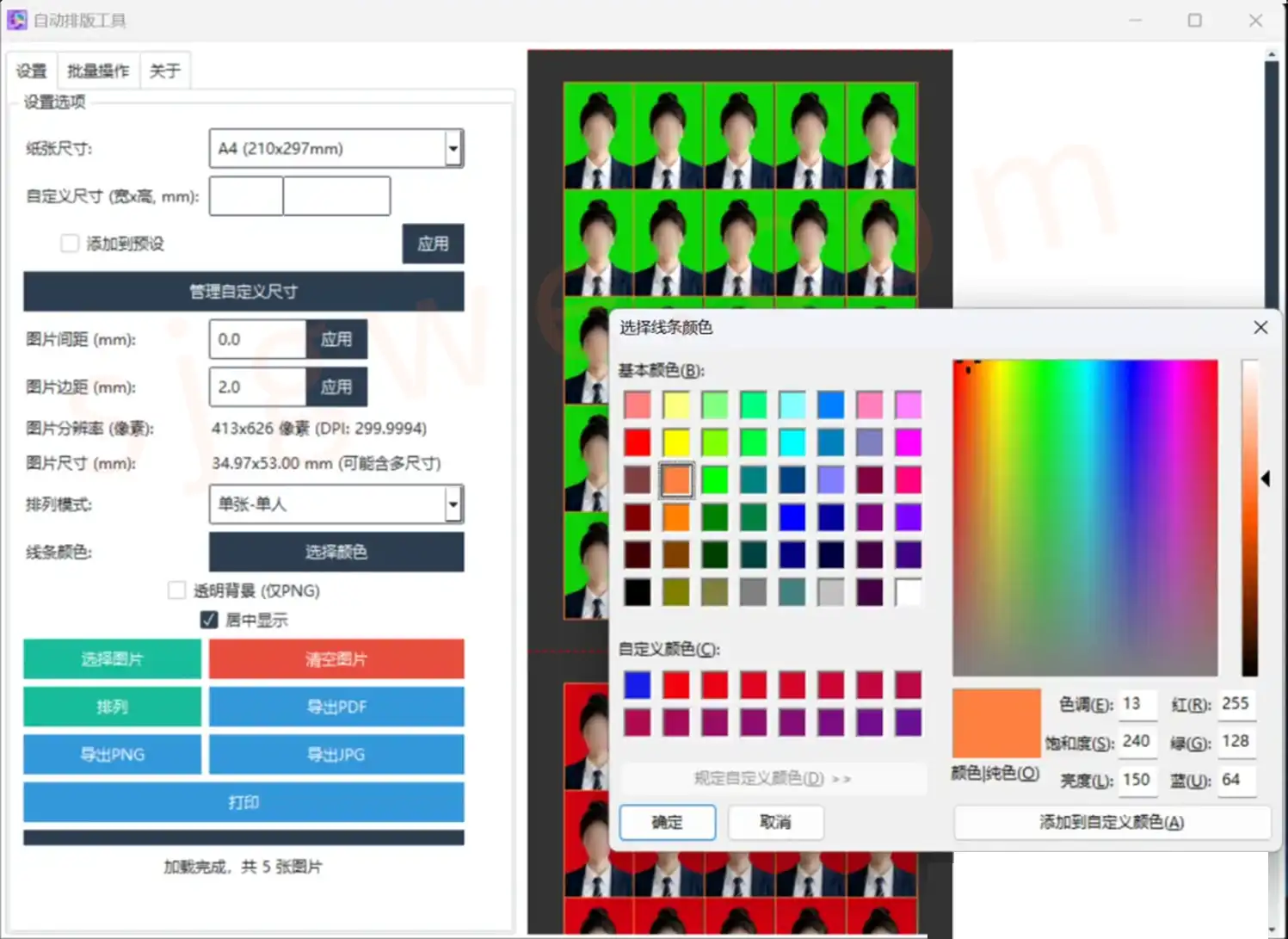Viewport: 1288px width, 939px height.
Task: Uncheck the 居中显示 checkbox
Action: [x=209, y=620]
